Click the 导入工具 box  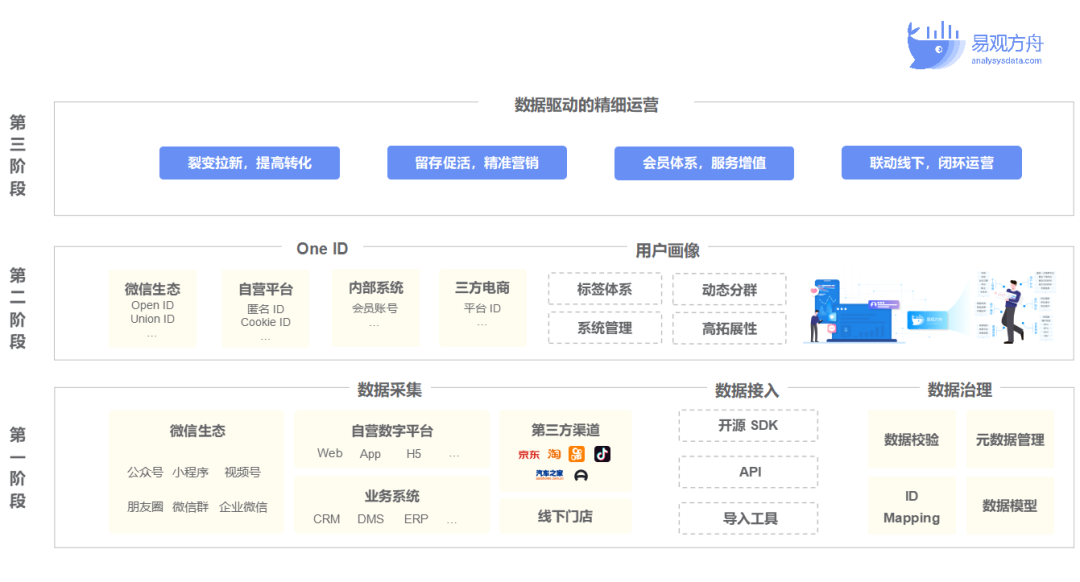click(748, 518)
